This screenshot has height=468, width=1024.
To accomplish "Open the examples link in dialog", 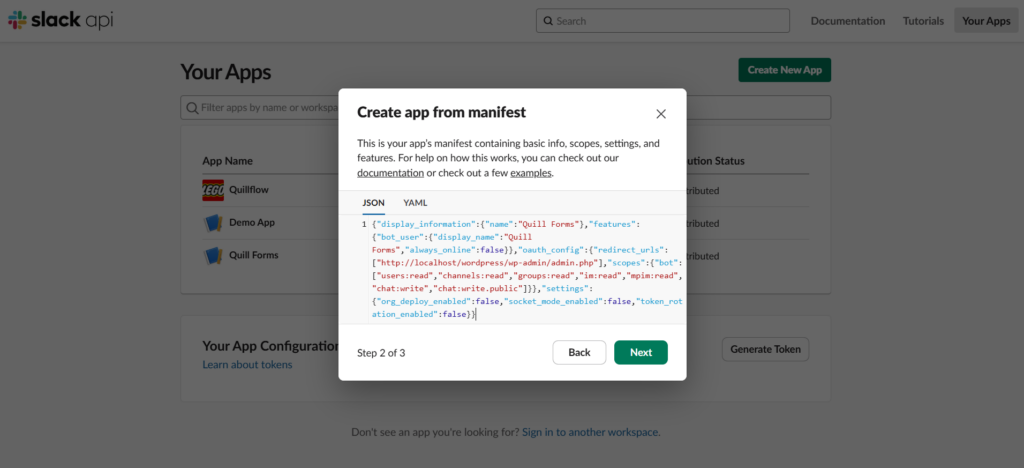I will 531,173.
